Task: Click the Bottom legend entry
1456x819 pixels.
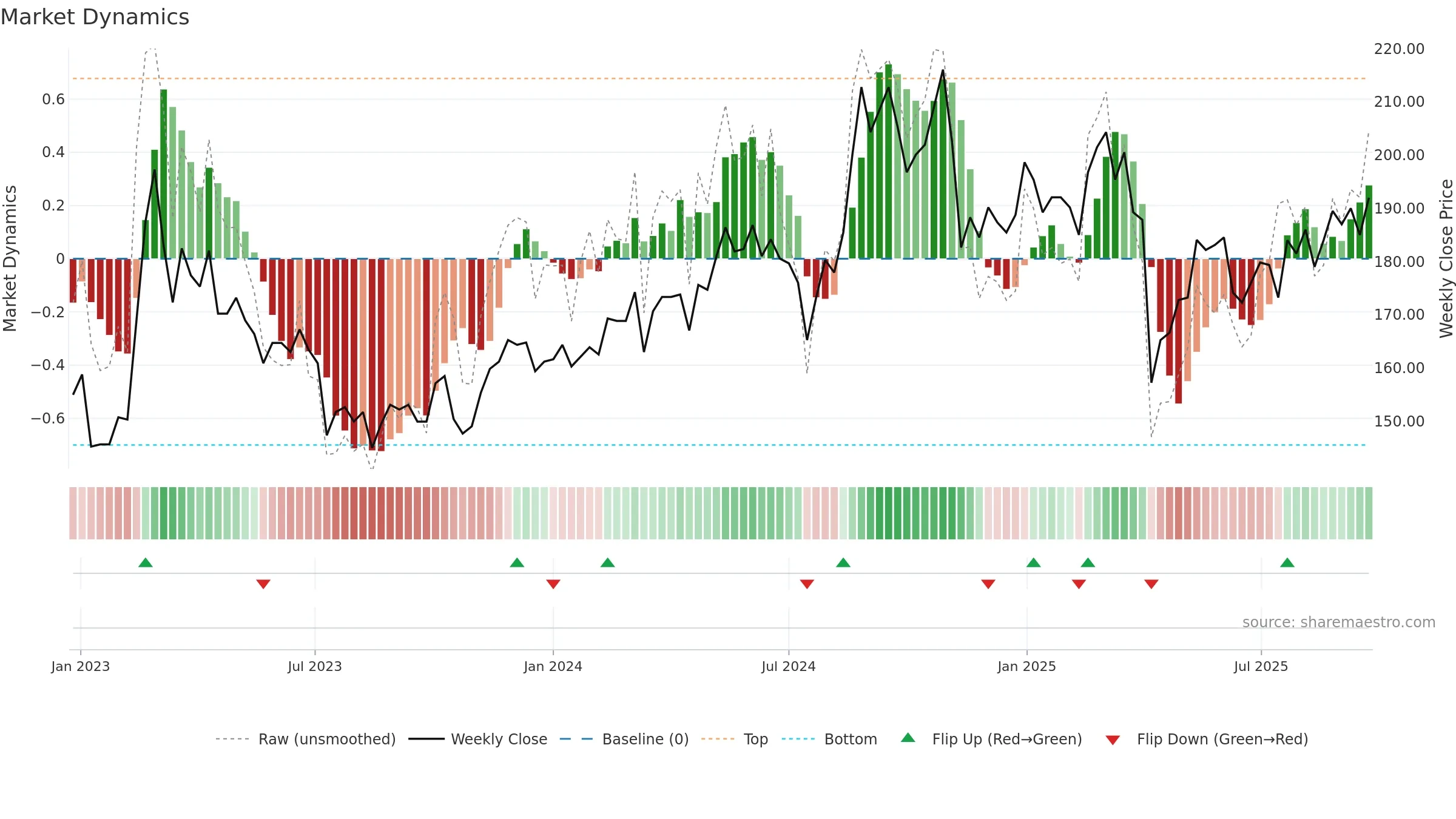Action: 829,739
